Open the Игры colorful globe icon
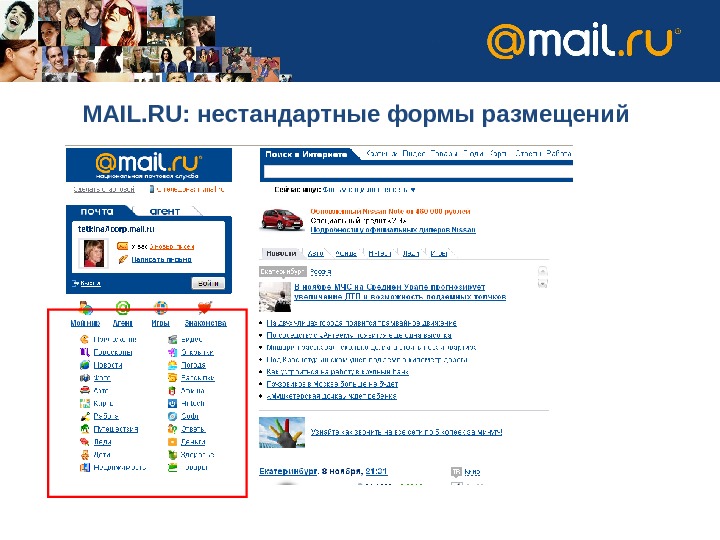 [160, 307]
